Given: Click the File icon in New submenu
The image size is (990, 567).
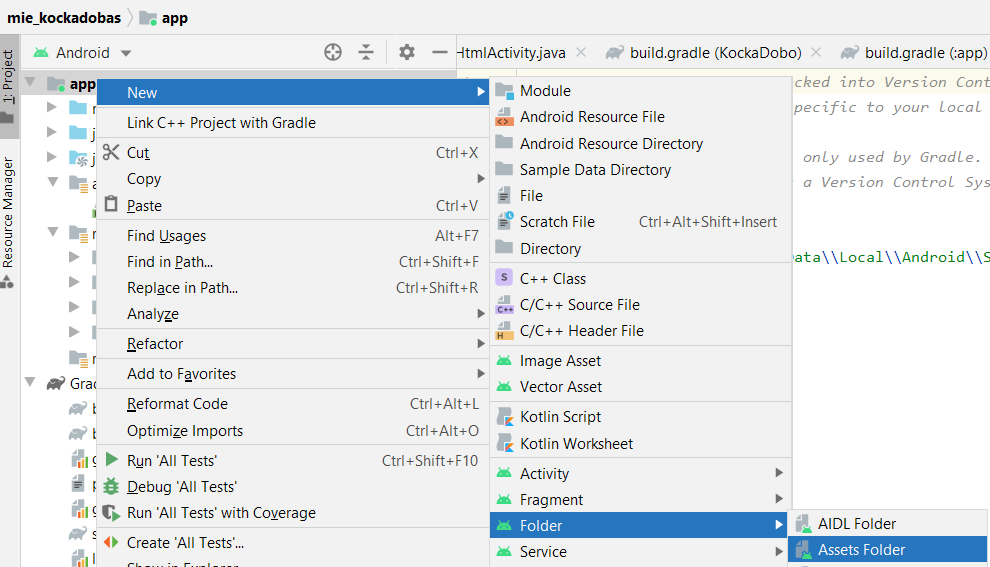Looking at the screenshot, I should pos(504,195).
